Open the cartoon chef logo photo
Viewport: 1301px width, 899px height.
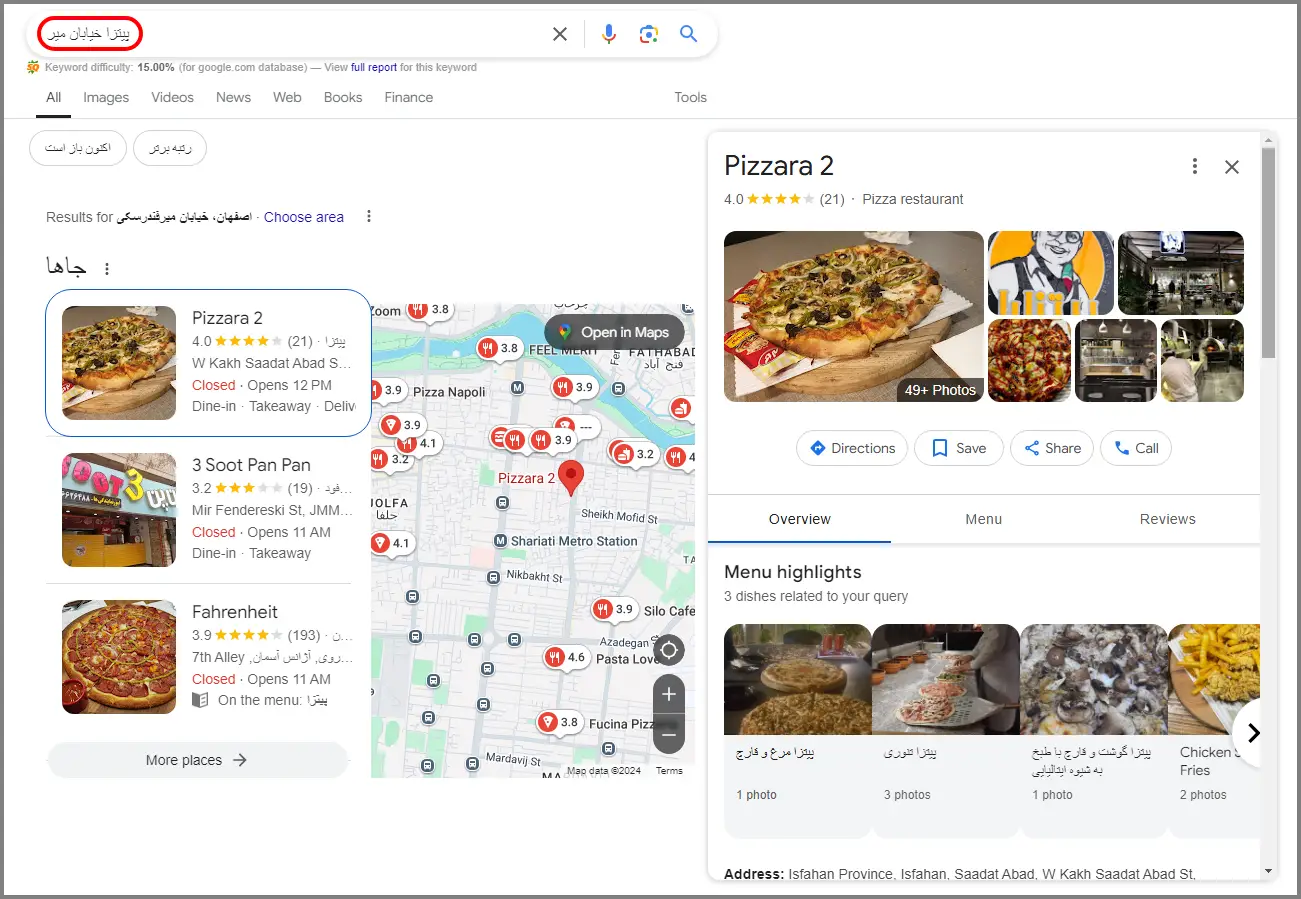click(x=1051, y=273)
